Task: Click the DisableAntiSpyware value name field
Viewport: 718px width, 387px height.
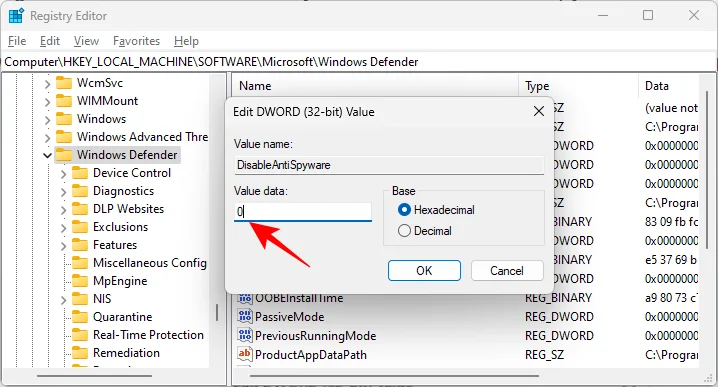Action: click(389, 165)
